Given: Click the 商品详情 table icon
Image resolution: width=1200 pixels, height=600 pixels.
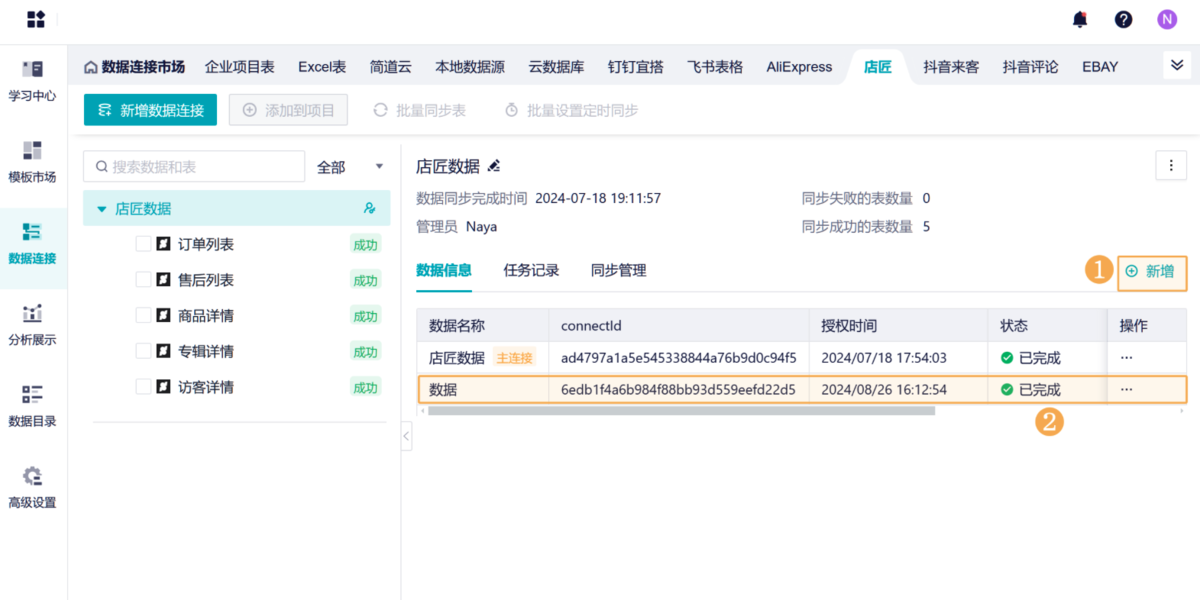Looking at the screenshot, I should [x=164, y=315].
